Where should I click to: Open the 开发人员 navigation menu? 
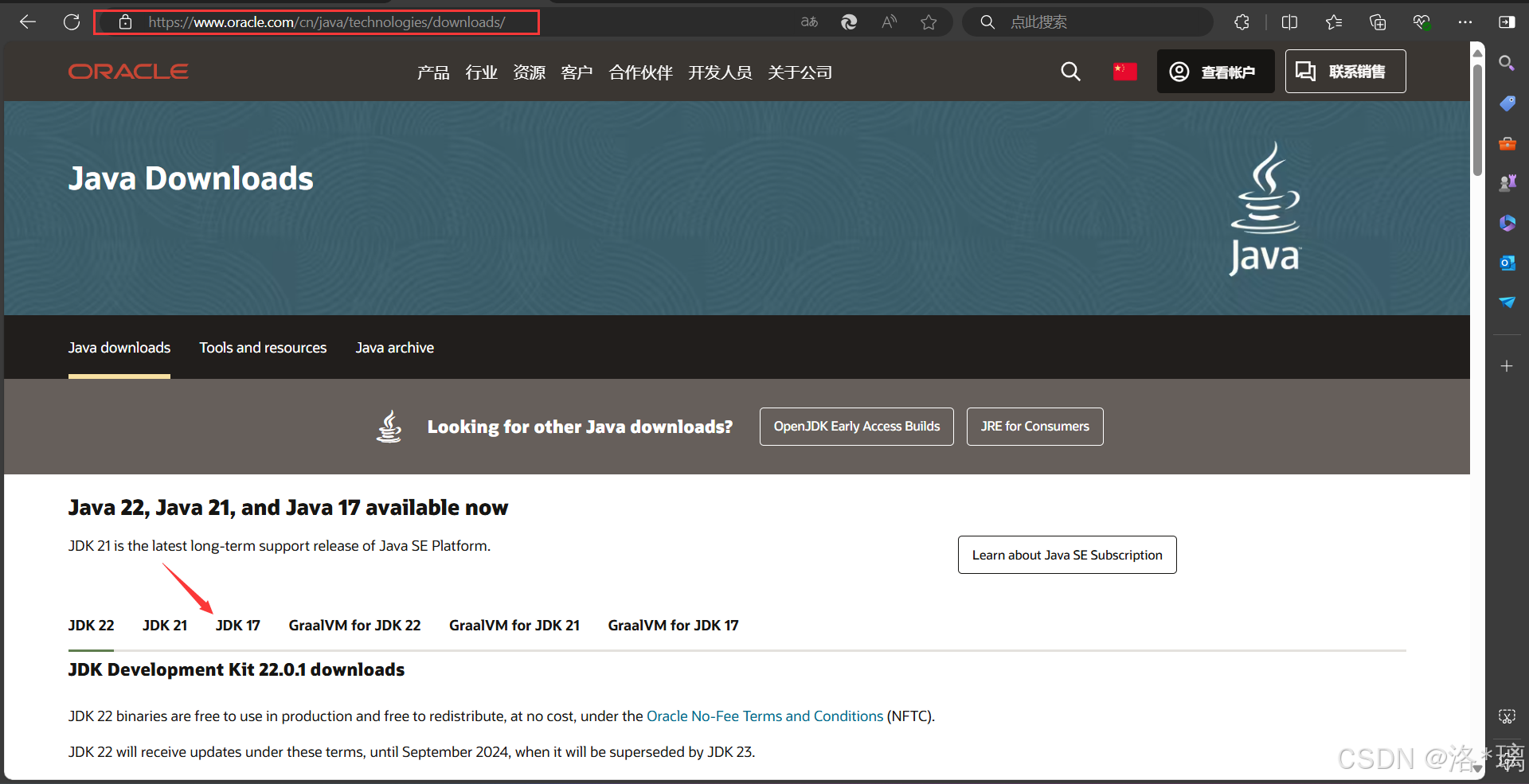pos(720,72)
